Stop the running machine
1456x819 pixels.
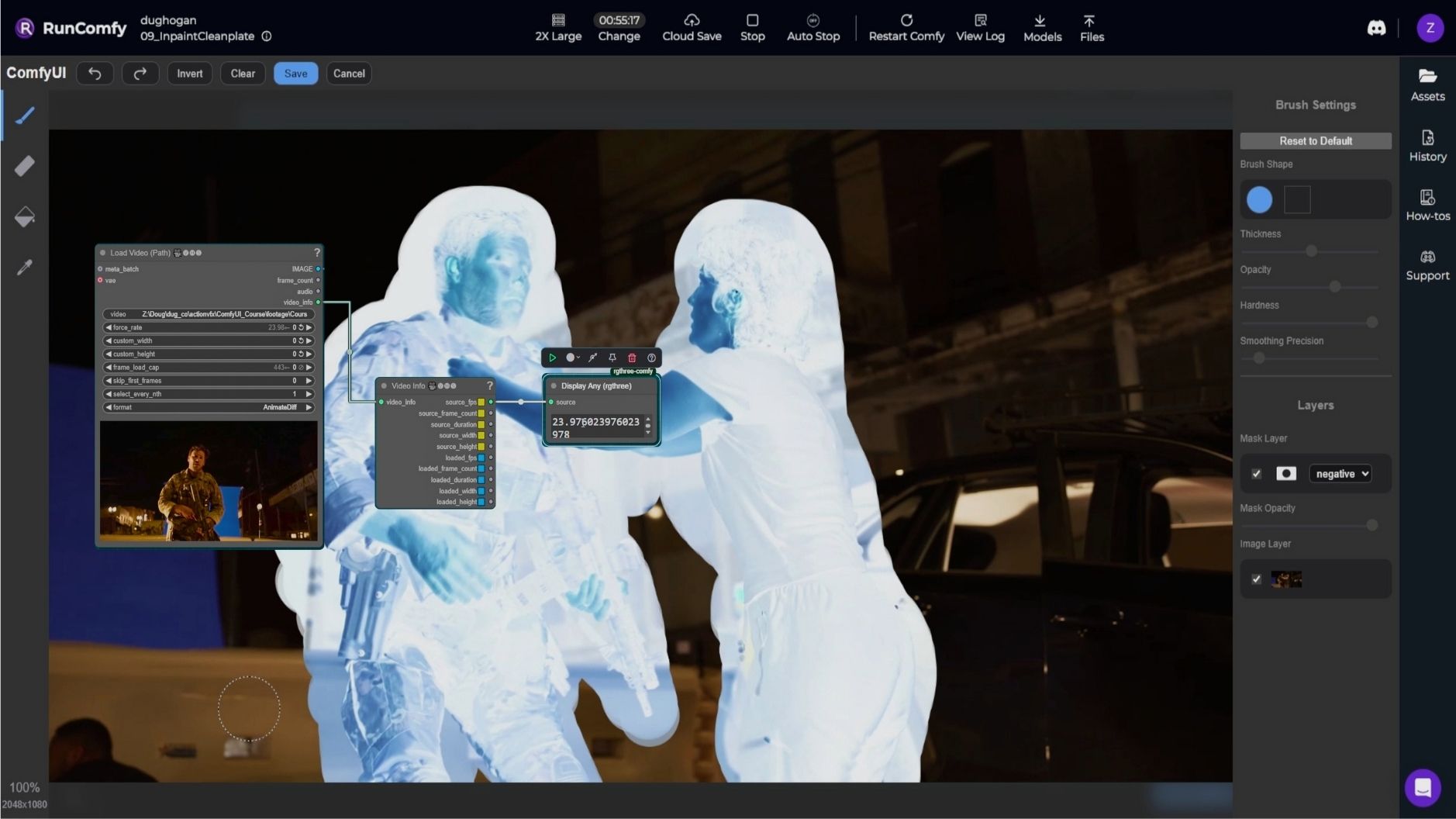pyautogui.click(x=752, y=28)
